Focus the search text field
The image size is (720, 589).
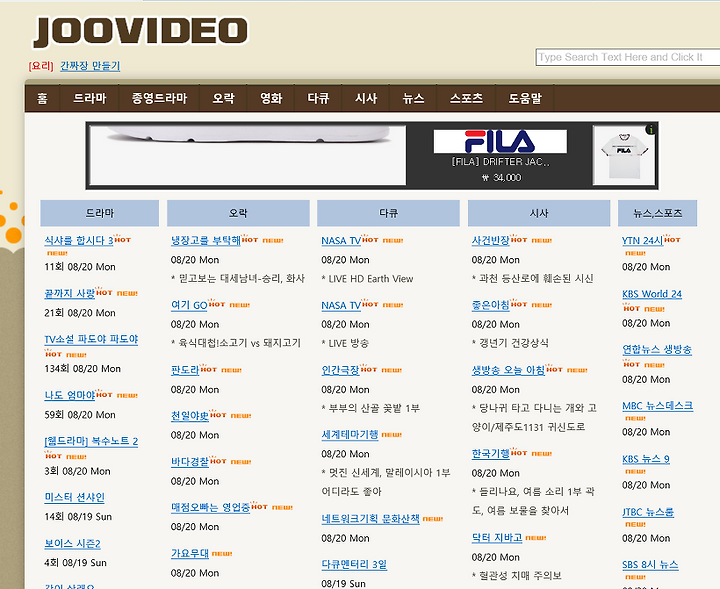[x=627, y=57]
